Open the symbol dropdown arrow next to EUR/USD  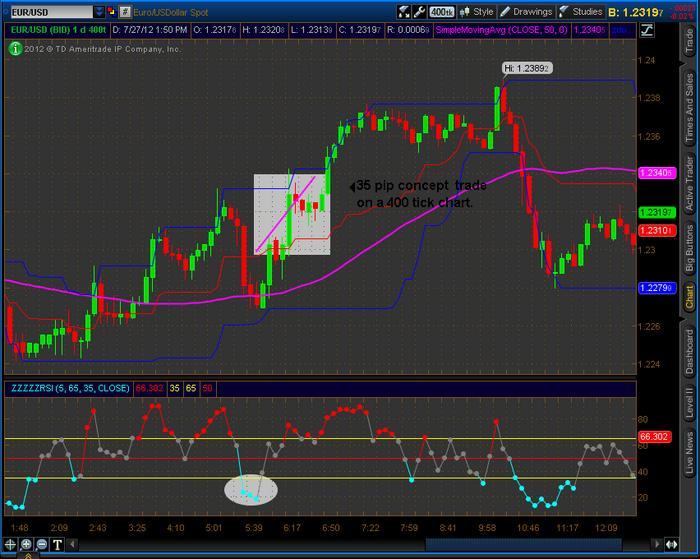(99, 12)
